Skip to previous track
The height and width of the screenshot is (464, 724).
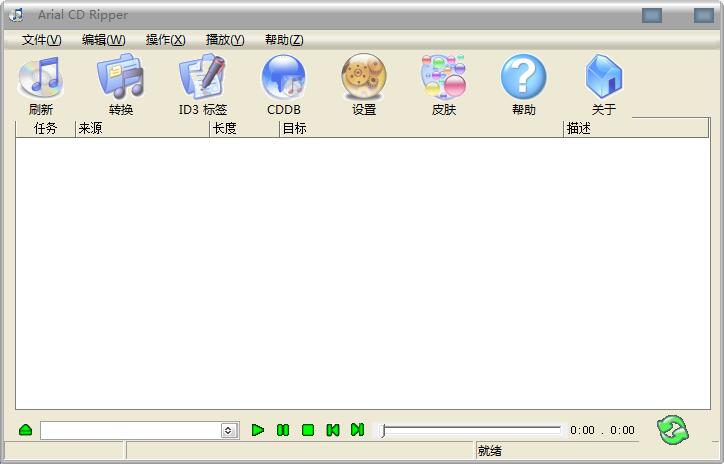[x=332, y=430]
